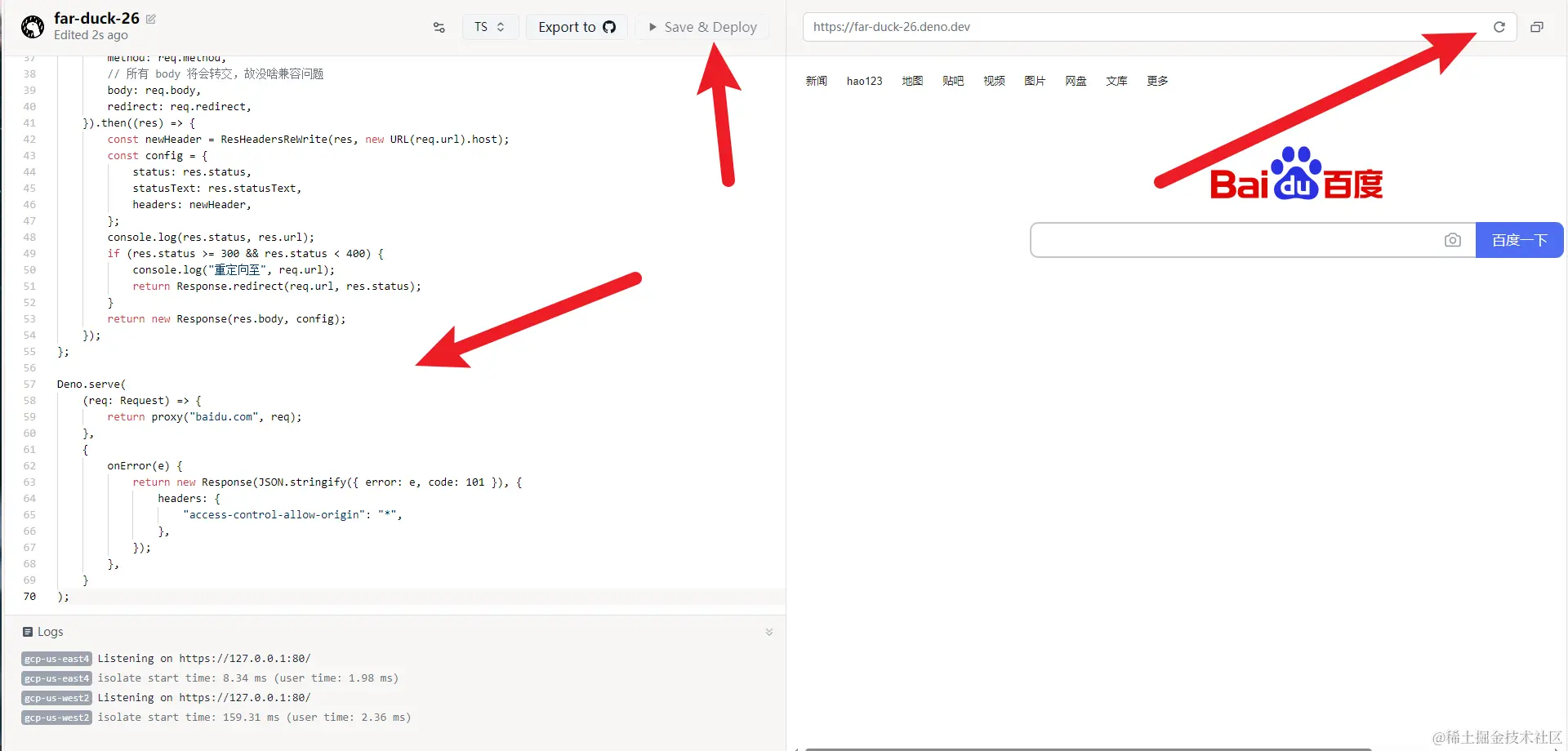1568x751 pixels.
Task: Click the 'isolate start time: 8.34 ms' log
Action: click(x=248, y=678)
